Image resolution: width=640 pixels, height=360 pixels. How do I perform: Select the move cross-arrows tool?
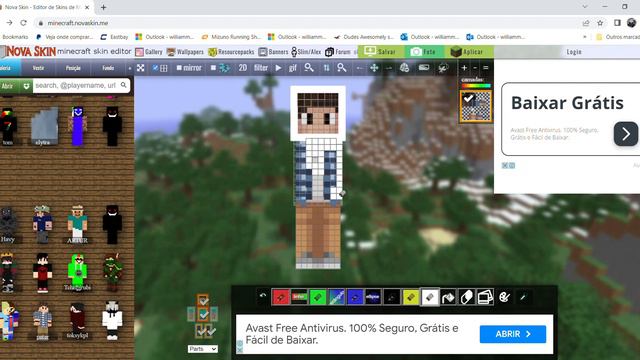pos(374,68)
